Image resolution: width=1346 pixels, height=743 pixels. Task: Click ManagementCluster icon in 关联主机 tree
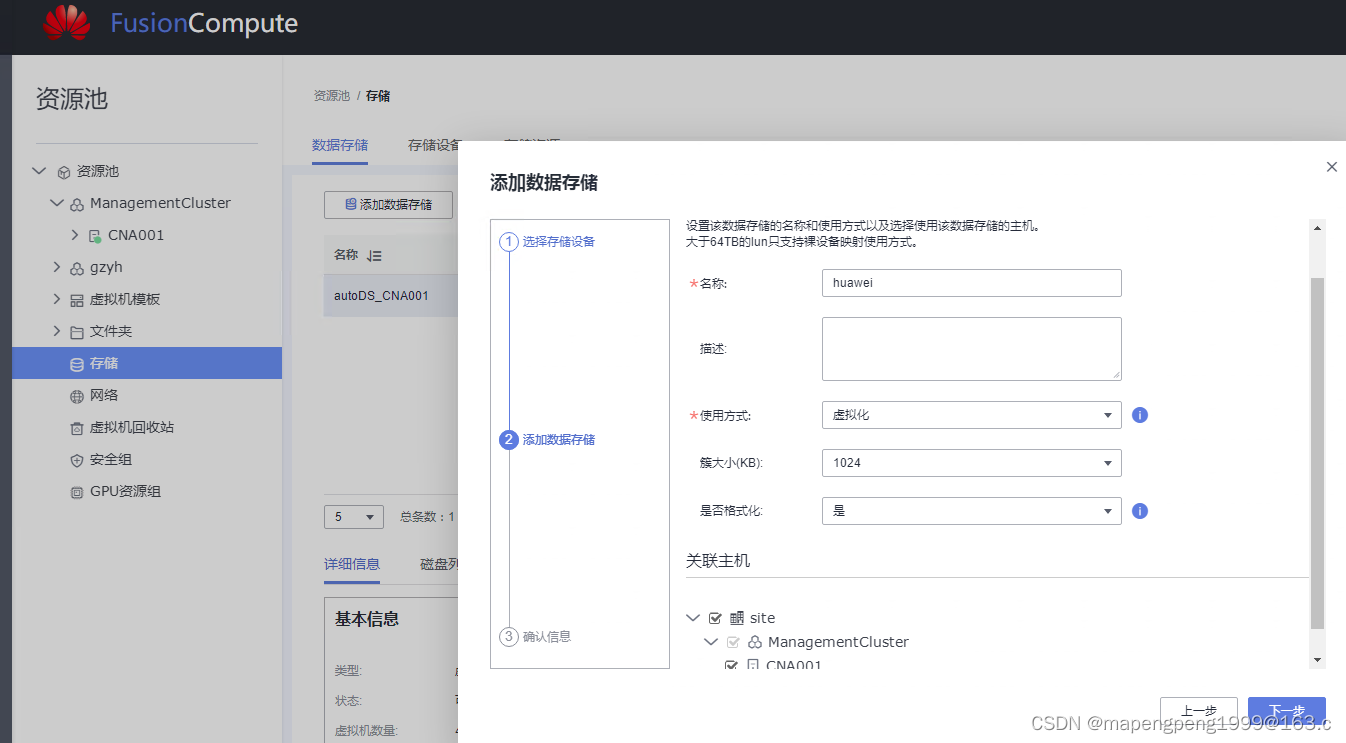(x=755, y=642)
